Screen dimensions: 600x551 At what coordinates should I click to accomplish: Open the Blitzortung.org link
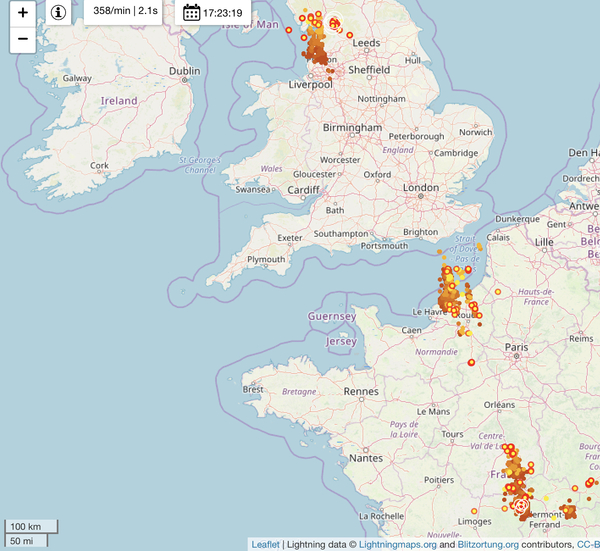coord(488,544)
